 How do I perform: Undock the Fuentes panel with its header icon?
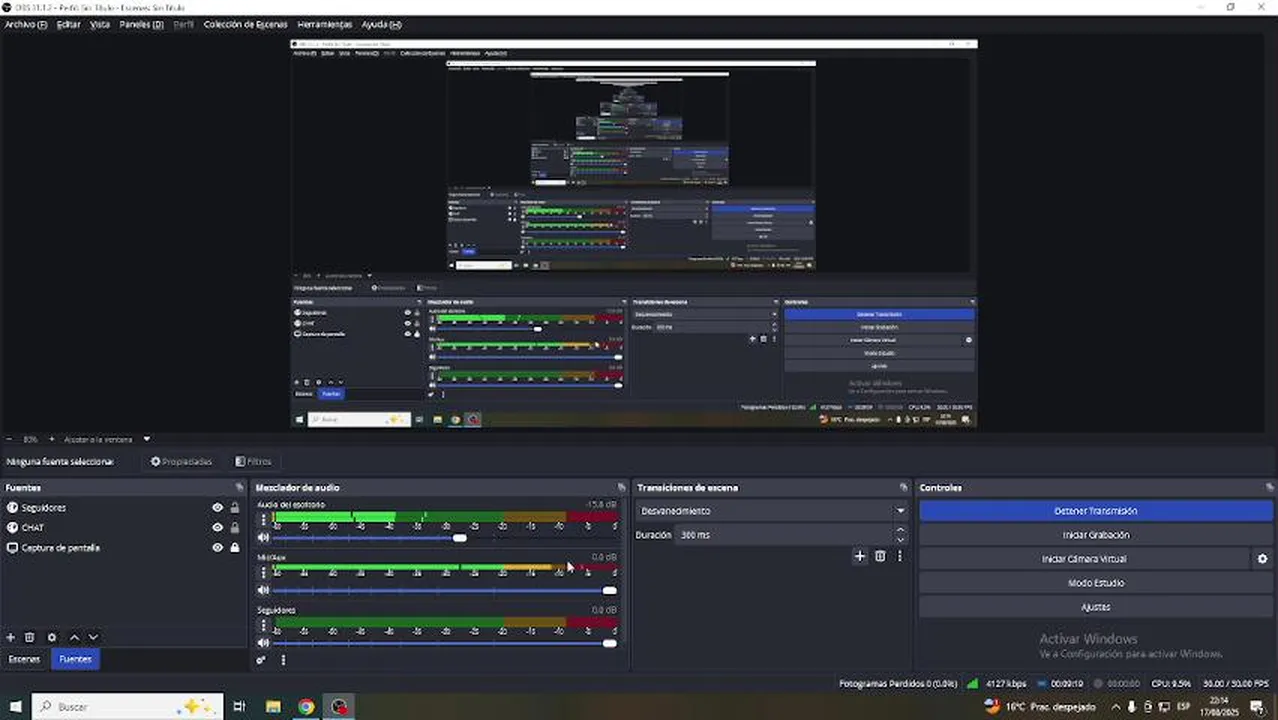(239, 488)
